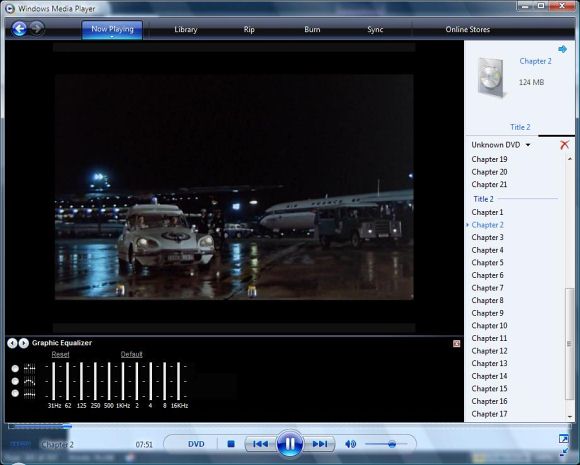Select Chapter 5 under Title 2
The image size is (580, 465).
point(487,263)
